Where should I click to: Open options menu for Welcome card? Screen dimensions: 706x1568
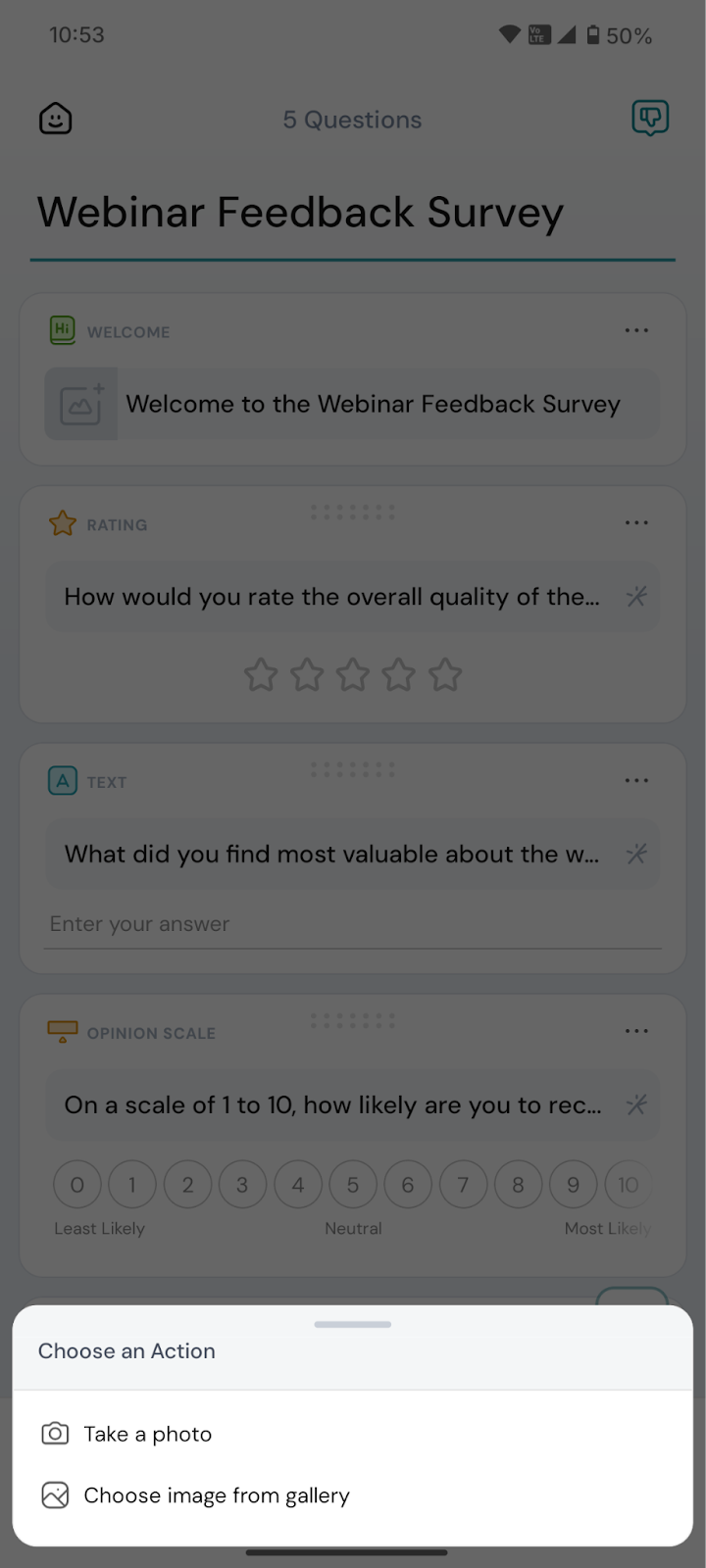[x=636, y=331]
